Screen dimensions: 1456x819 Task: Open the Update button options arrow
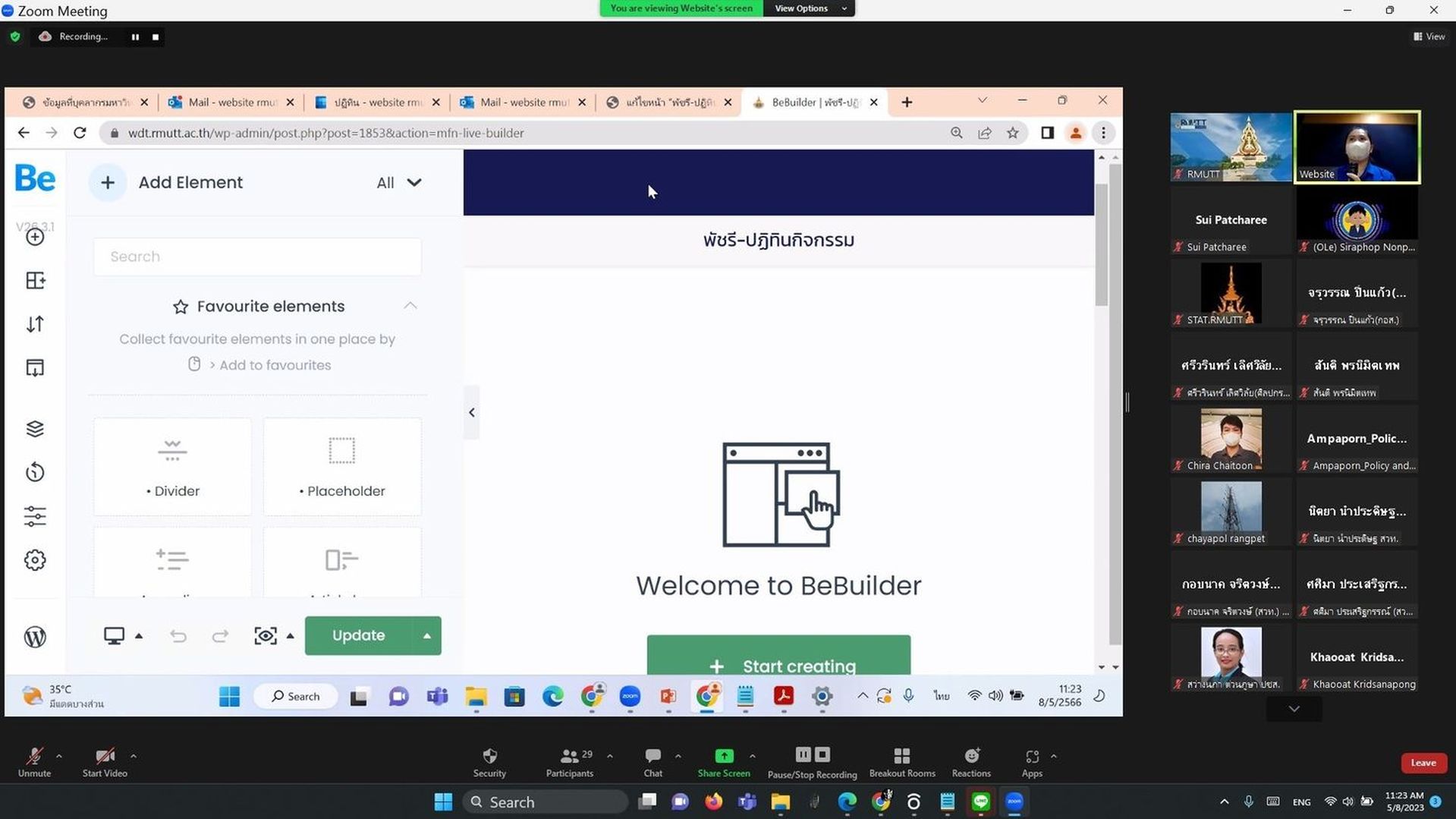[426, 636]
